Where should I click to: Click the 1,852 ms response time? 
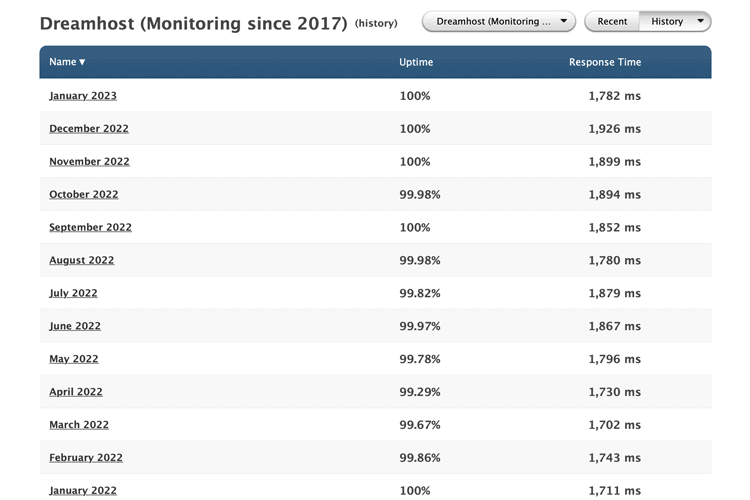(x=615, y=227)
